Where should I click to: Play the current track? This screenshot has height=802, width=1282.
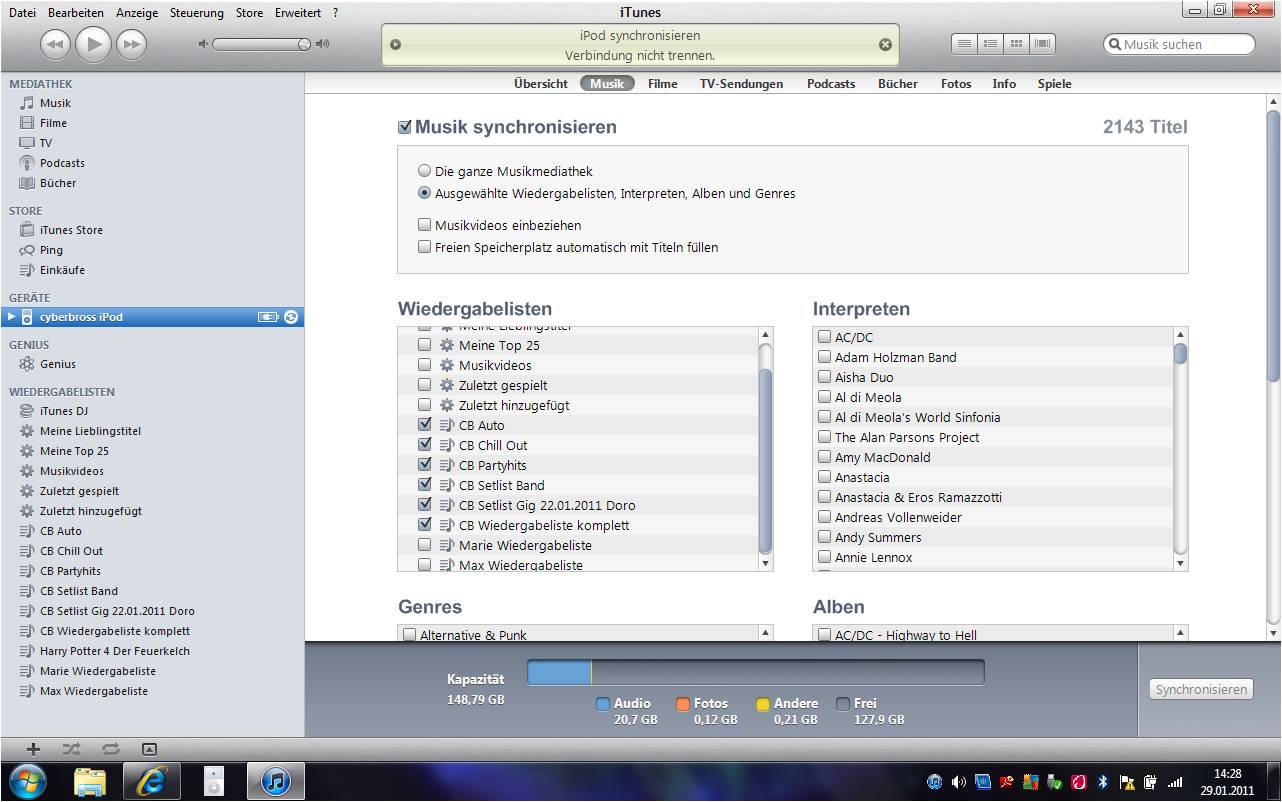tap(93, 44)
